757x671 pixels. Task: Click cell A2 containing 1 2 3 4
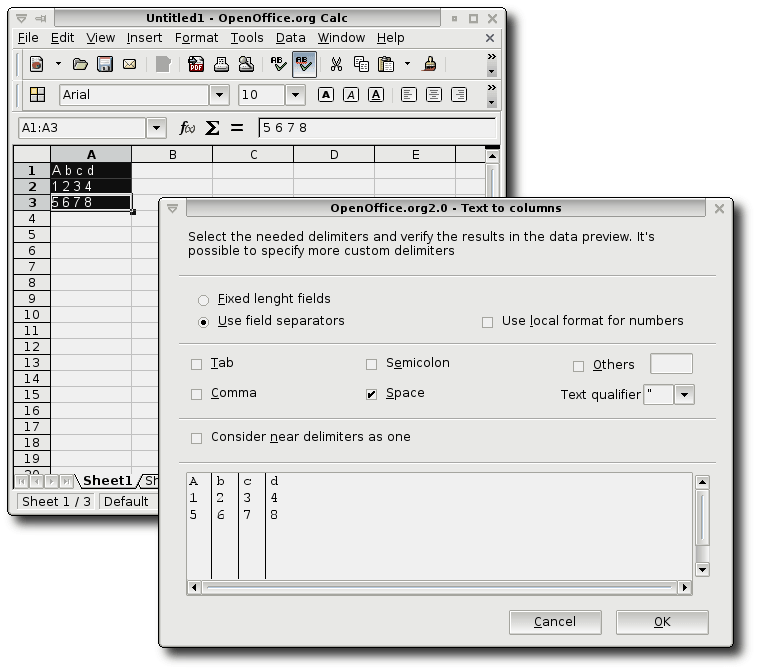(x=91, y=186)
